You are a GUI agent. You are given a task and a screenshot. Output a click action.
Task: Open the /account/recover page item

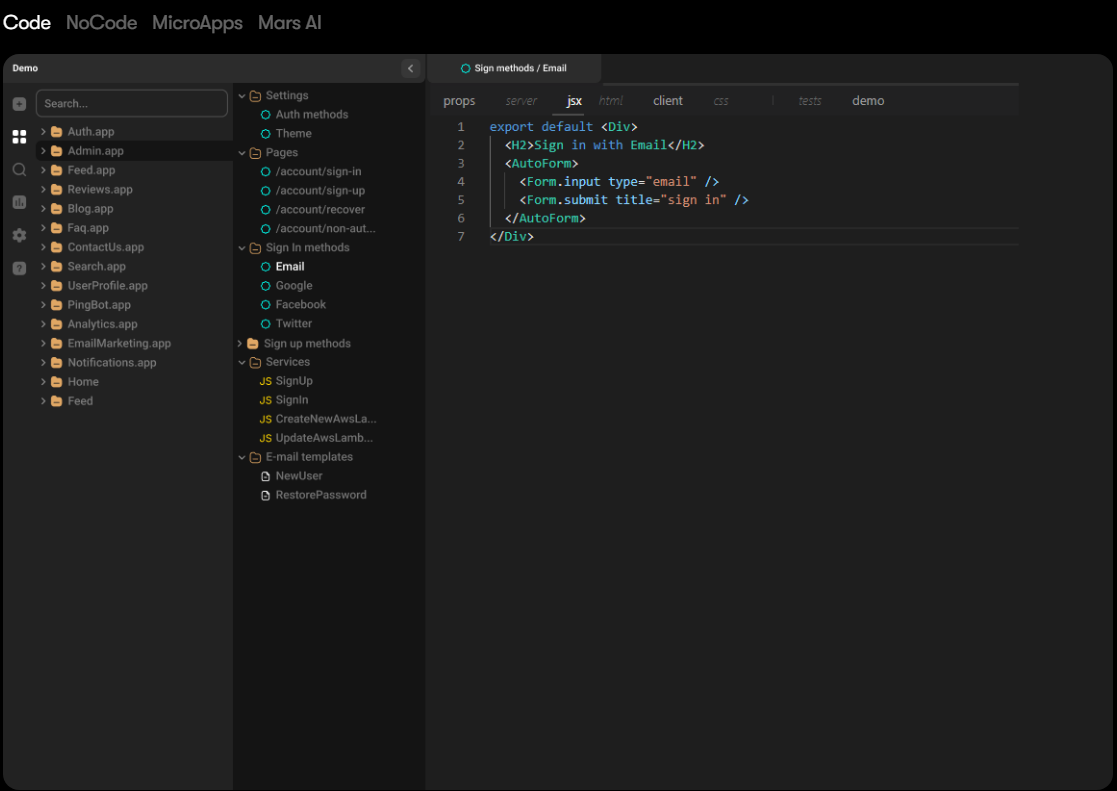320,210
